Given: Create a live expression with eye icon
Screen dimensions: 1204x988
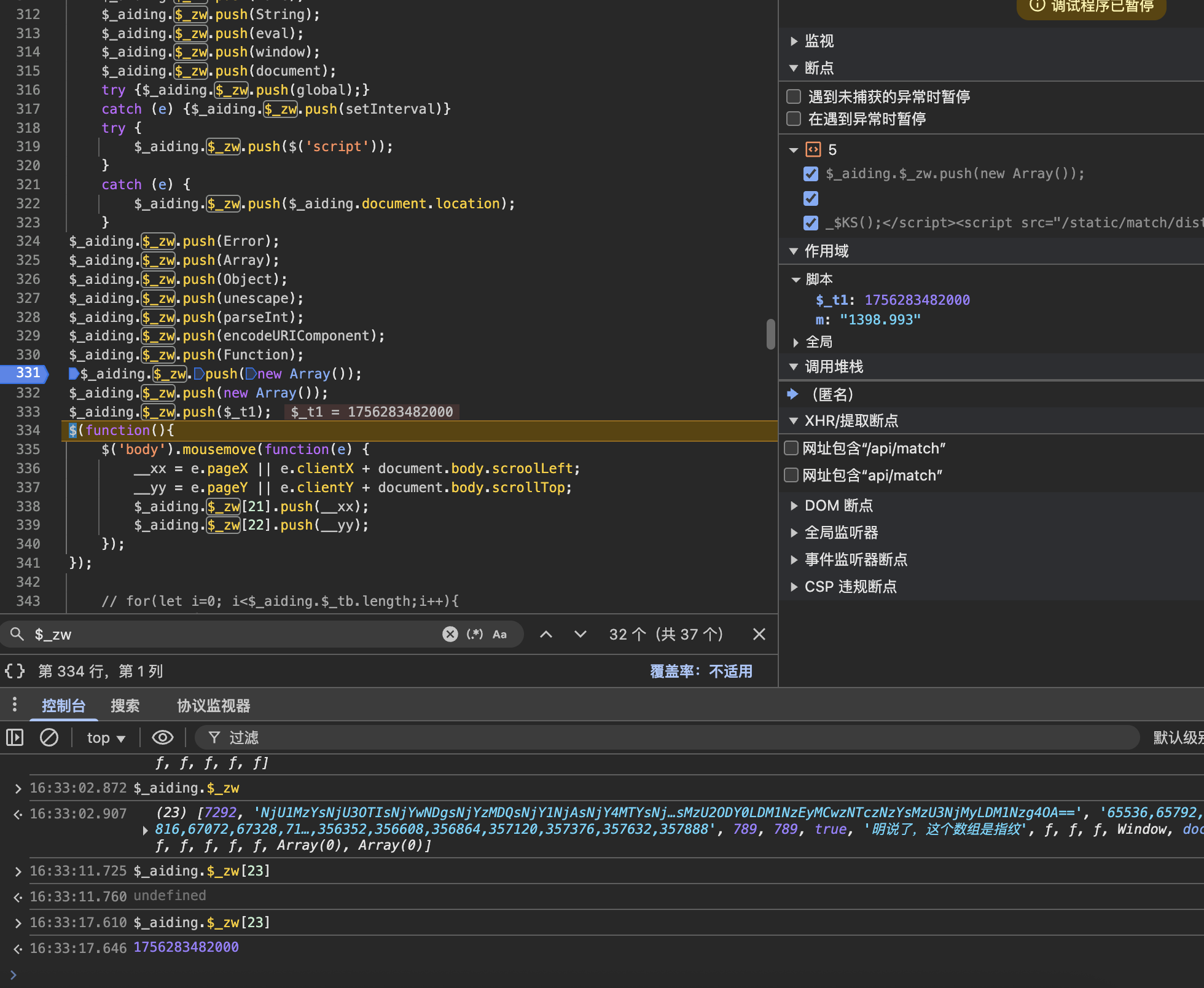Looking at the screenshot, I should click(x=162, y=737).
